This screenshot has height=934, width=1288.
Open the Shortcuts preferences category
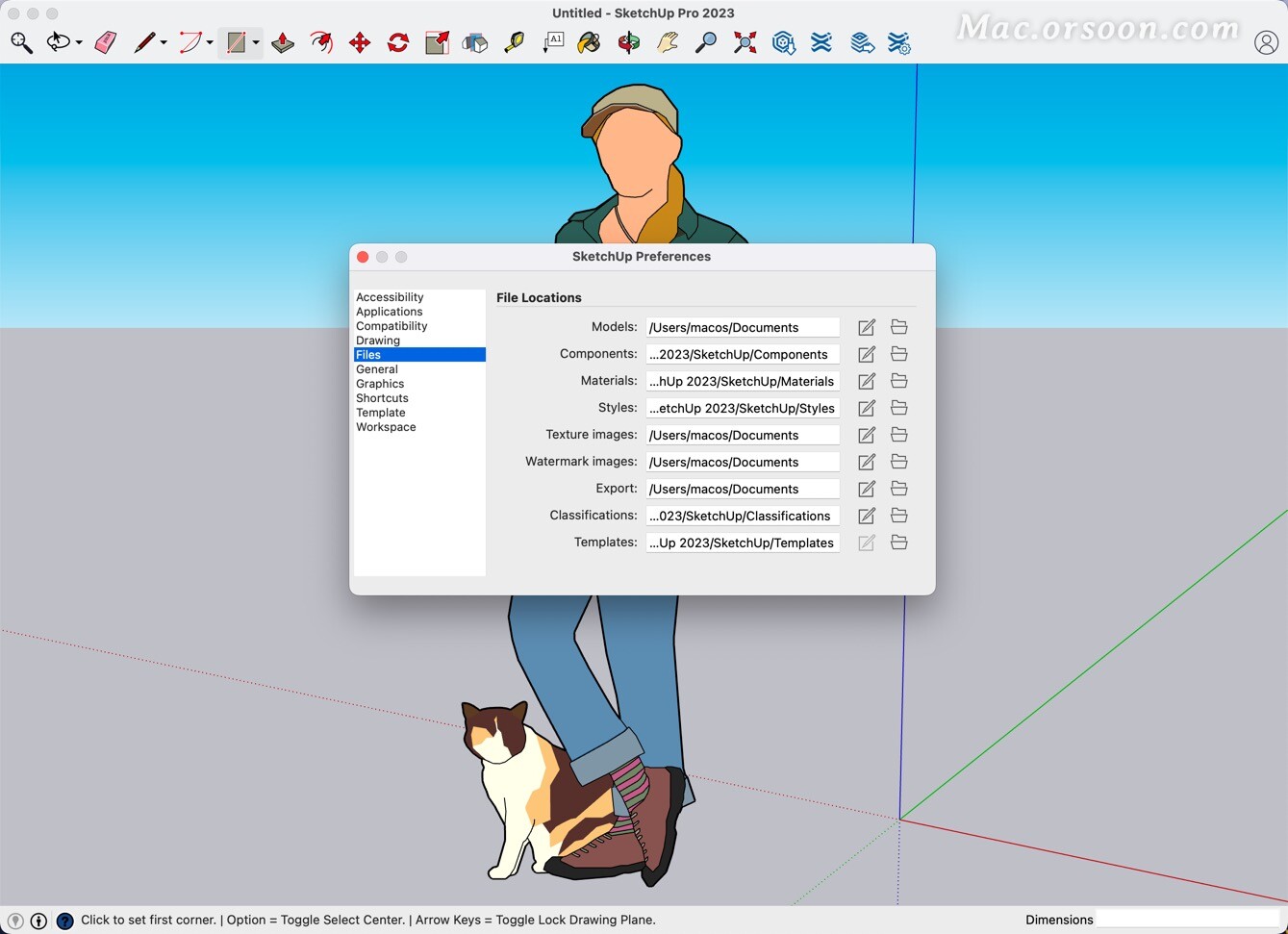coord(382,398)
